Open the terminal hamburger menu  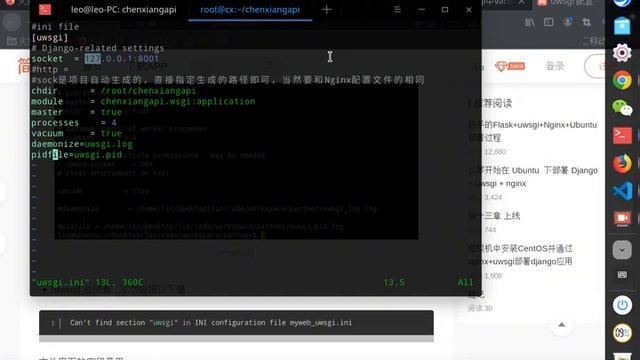coord(397,9)
